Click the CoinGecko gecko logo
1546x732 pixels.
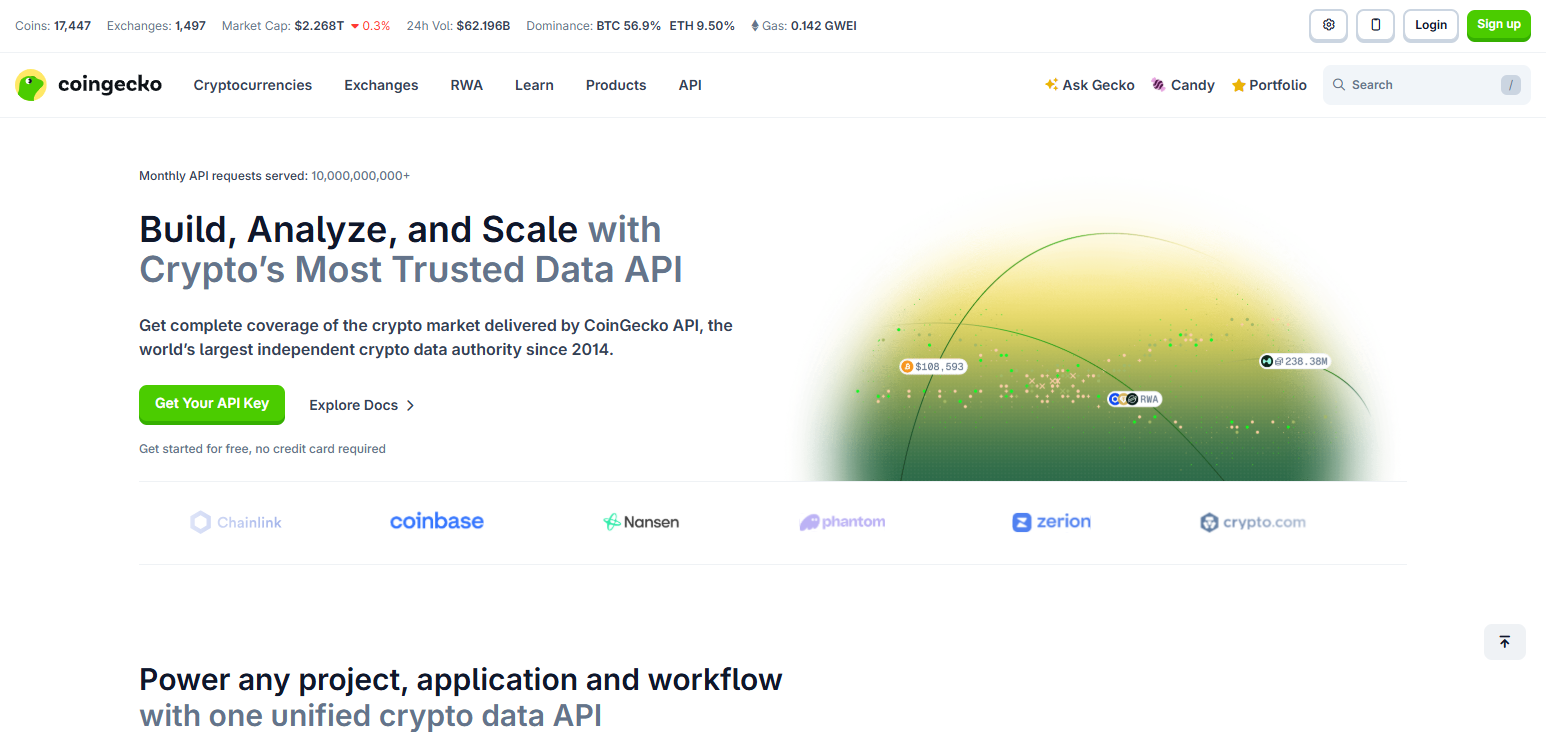[x=31, y=85]
